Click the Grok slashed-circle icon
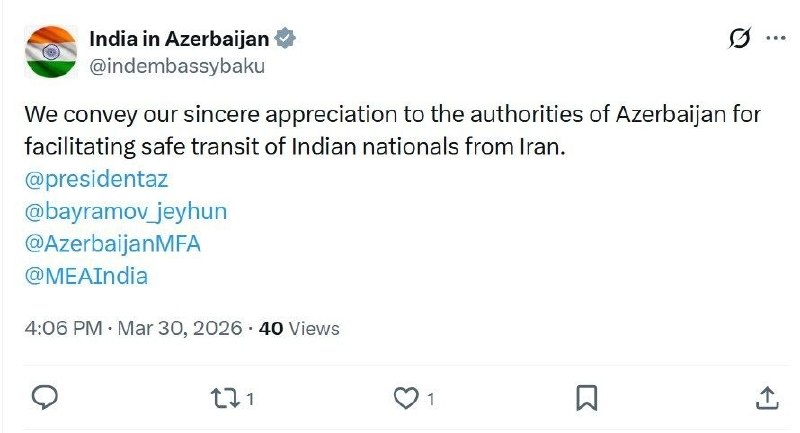Image resolution: width=800 pixels, height=433 pixels. 739,39
